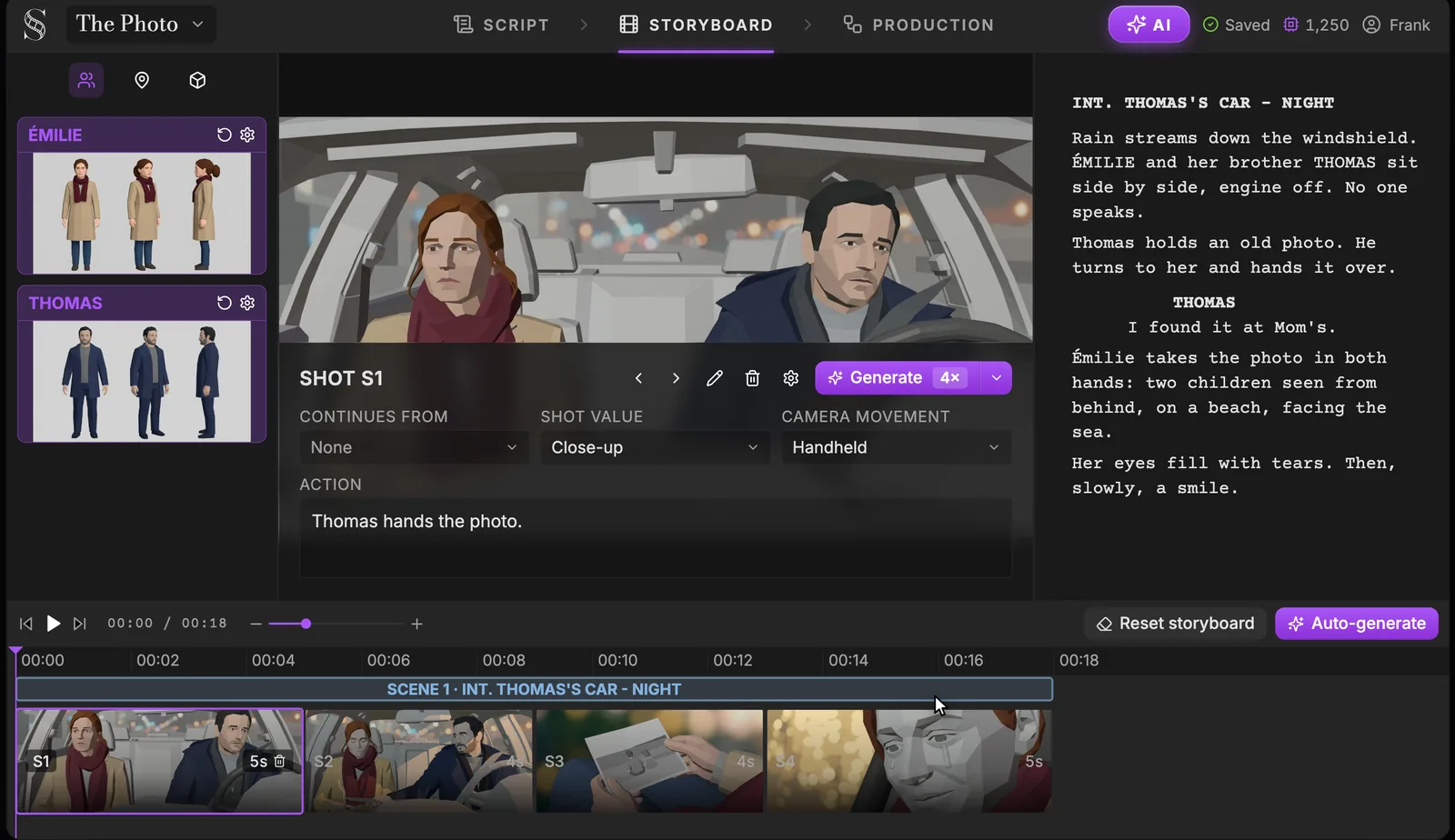Delete shot S1 using trash icon

coord(752,378)
